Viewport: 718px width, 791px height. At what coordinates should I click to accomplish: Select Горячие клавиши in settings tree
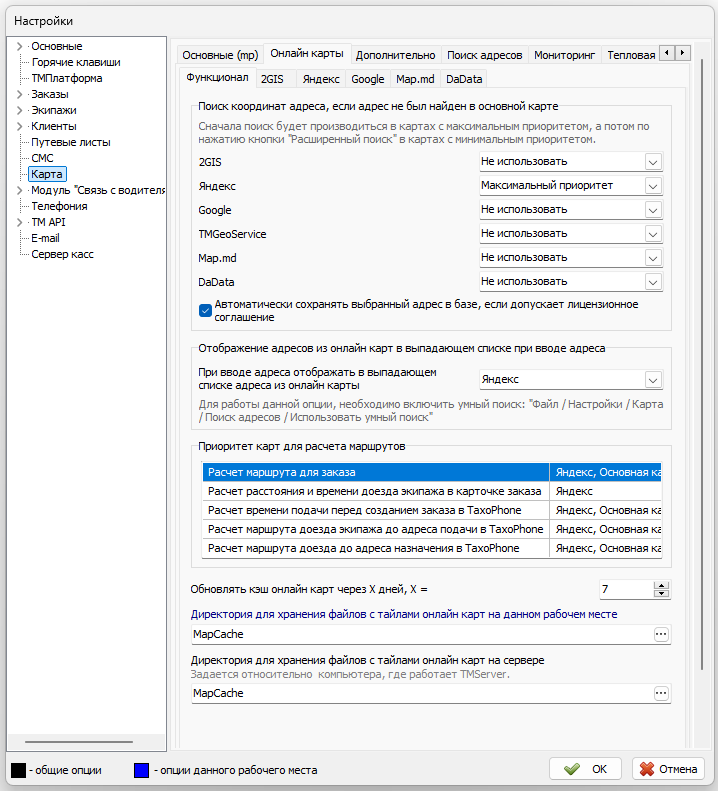point(76,62)
